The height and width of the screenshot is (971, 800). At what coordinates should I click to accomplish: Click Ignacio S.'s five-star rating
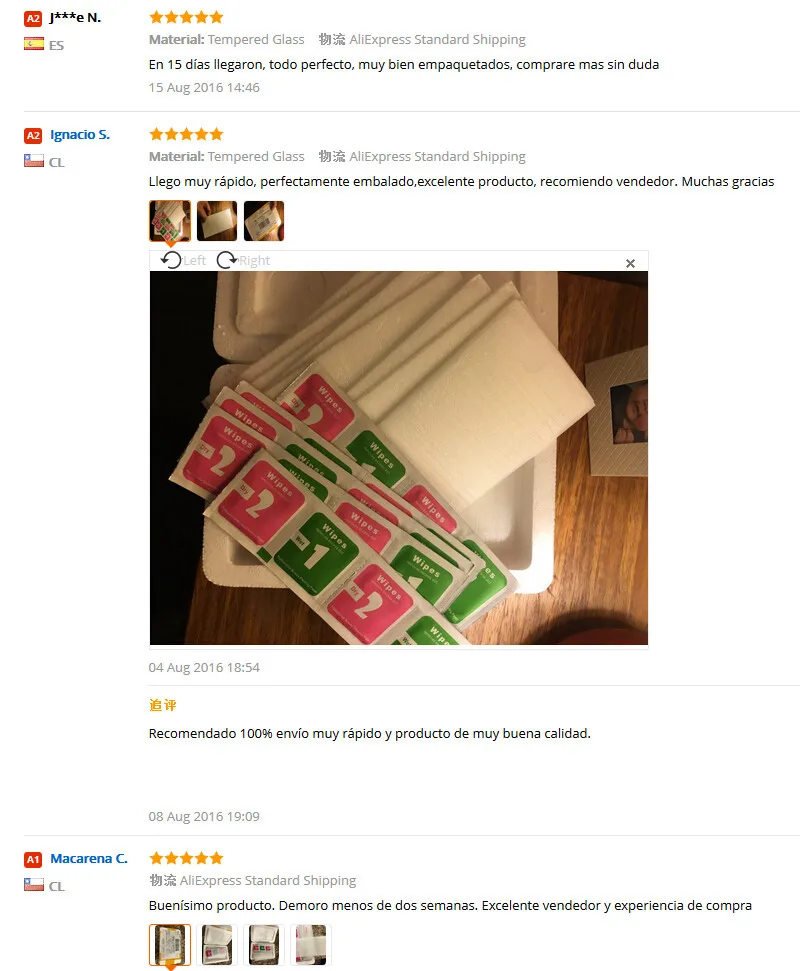pos(186,134)
